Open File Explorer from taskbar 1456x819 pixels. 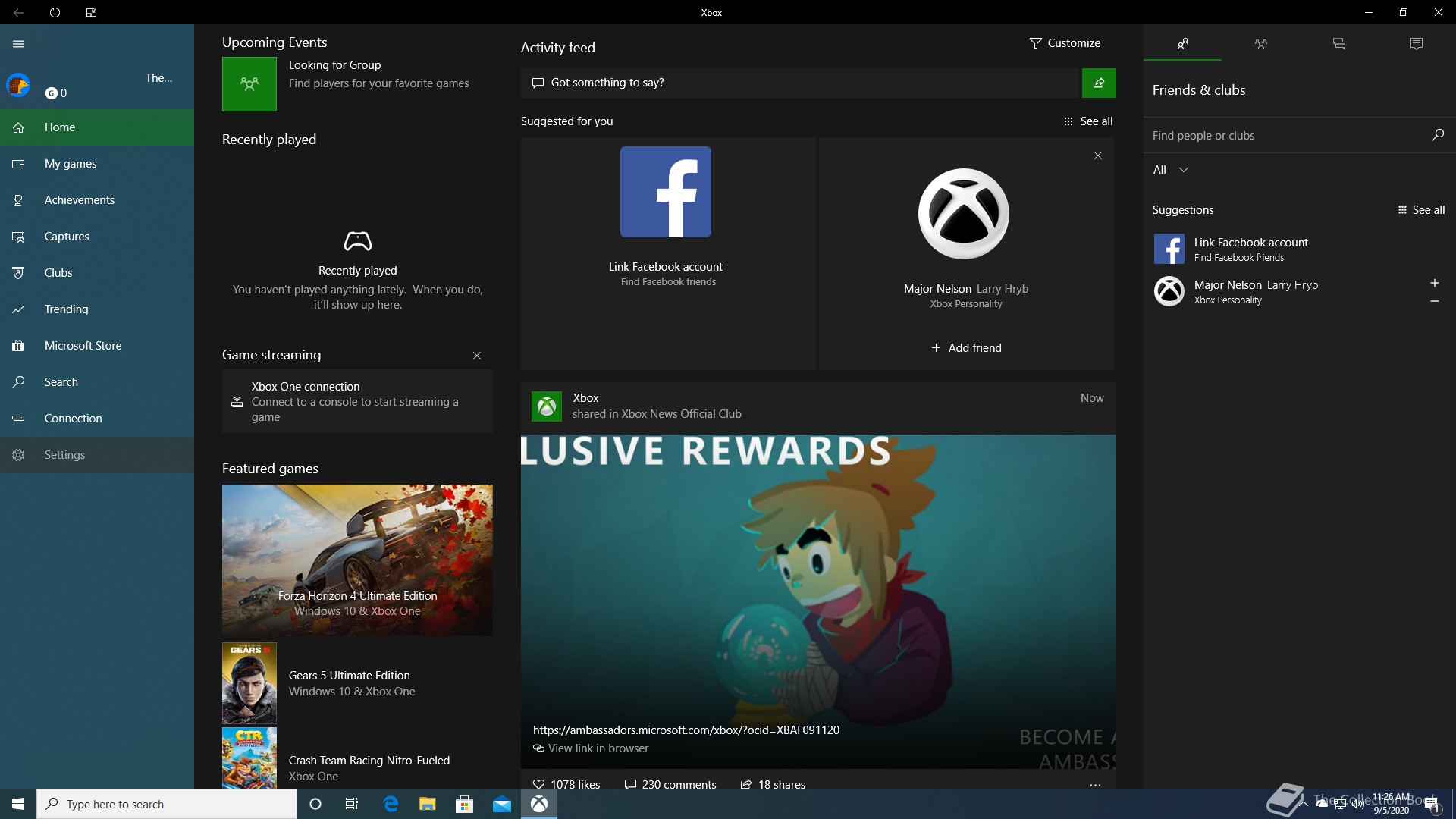coord(428,804)
